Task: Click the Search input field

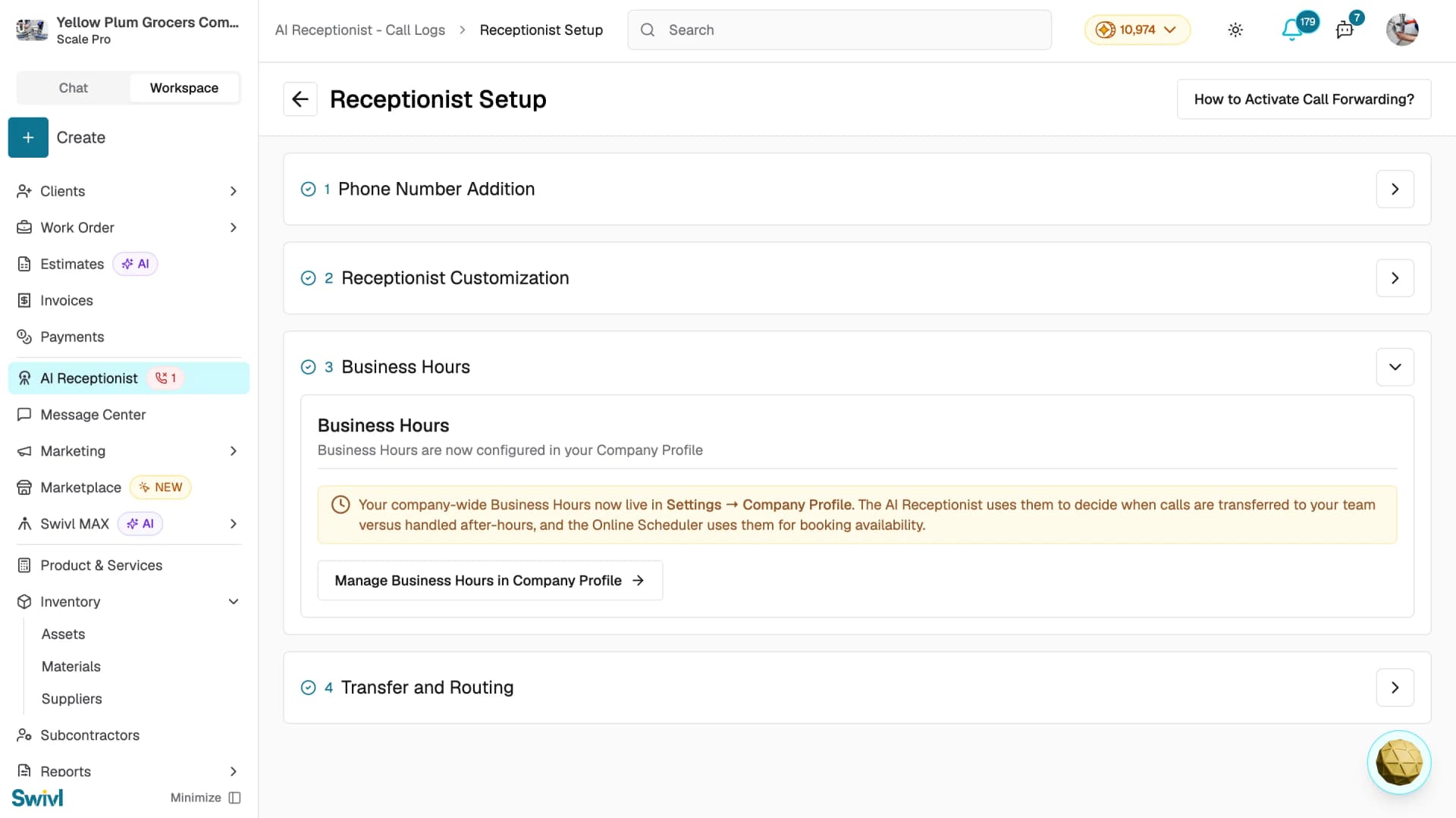Action: [x=839, y=30]
